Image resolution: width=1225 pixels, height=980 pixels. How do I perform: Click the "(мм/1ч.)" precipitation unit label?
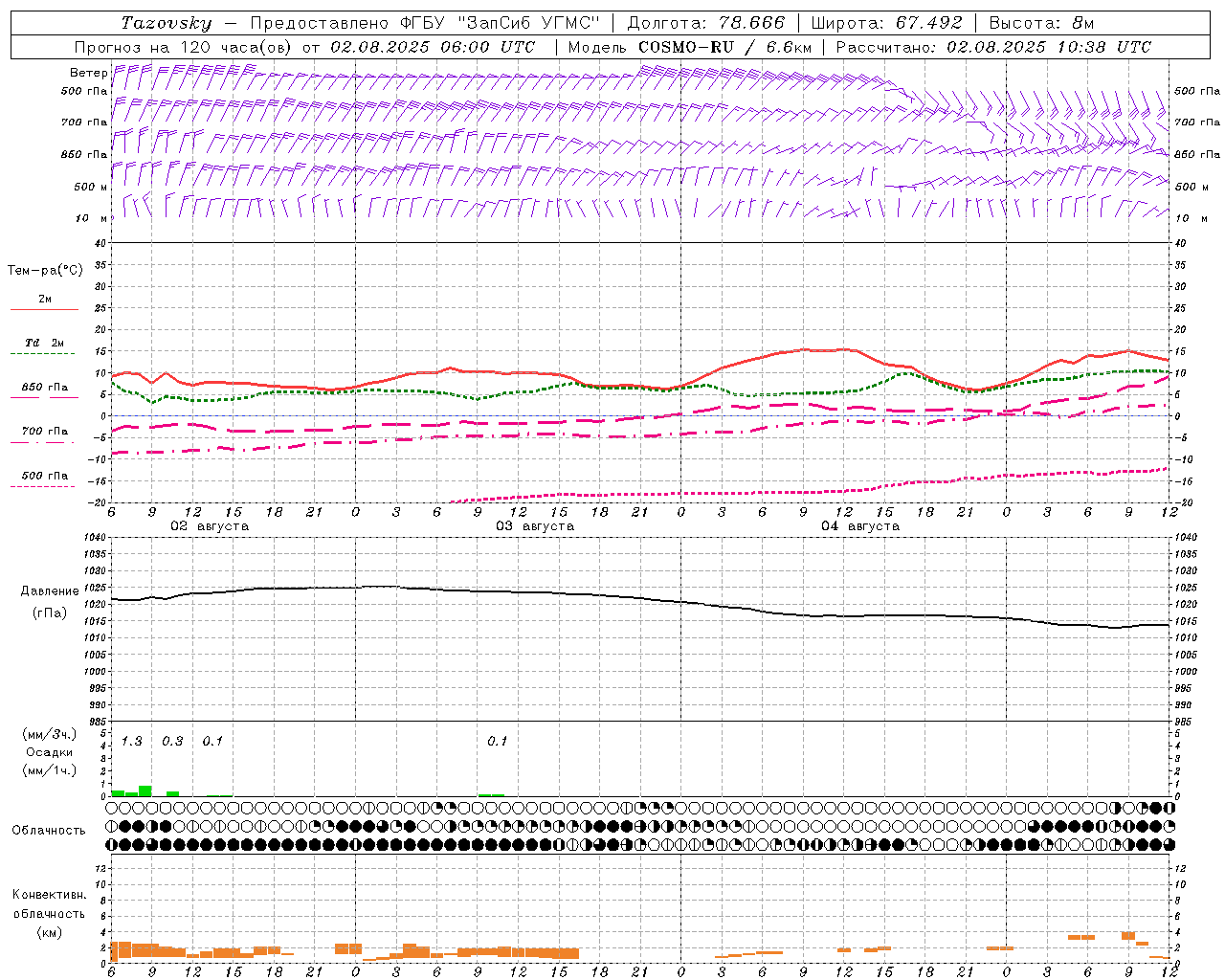(x=50, y=770)
